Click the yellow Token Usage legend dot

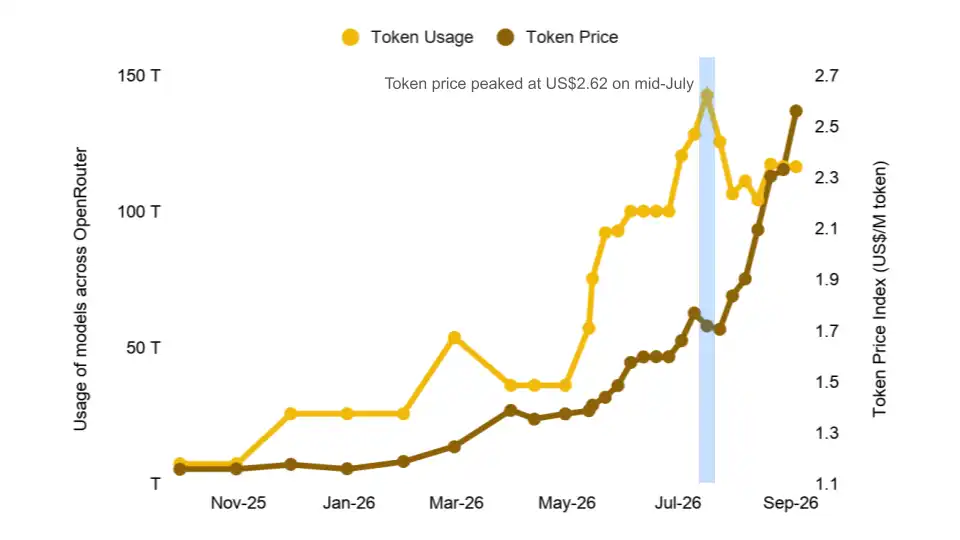pyautogui.click(x=351, y=37)
